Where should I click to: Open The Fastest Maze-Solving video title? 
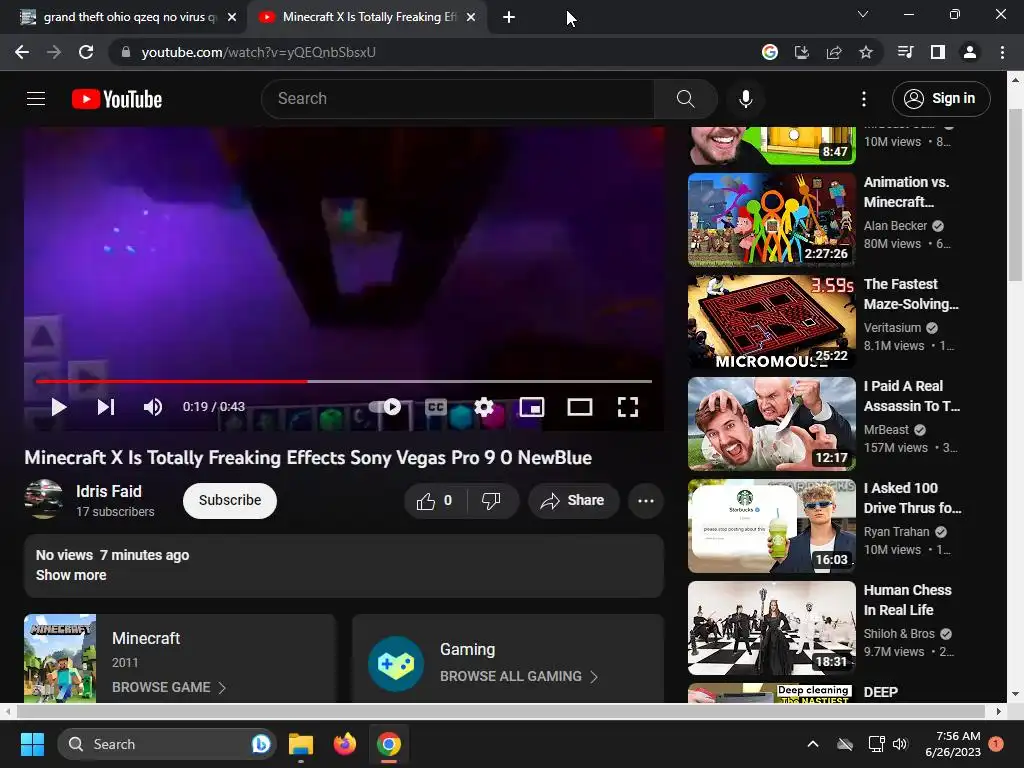click(911, 294)
